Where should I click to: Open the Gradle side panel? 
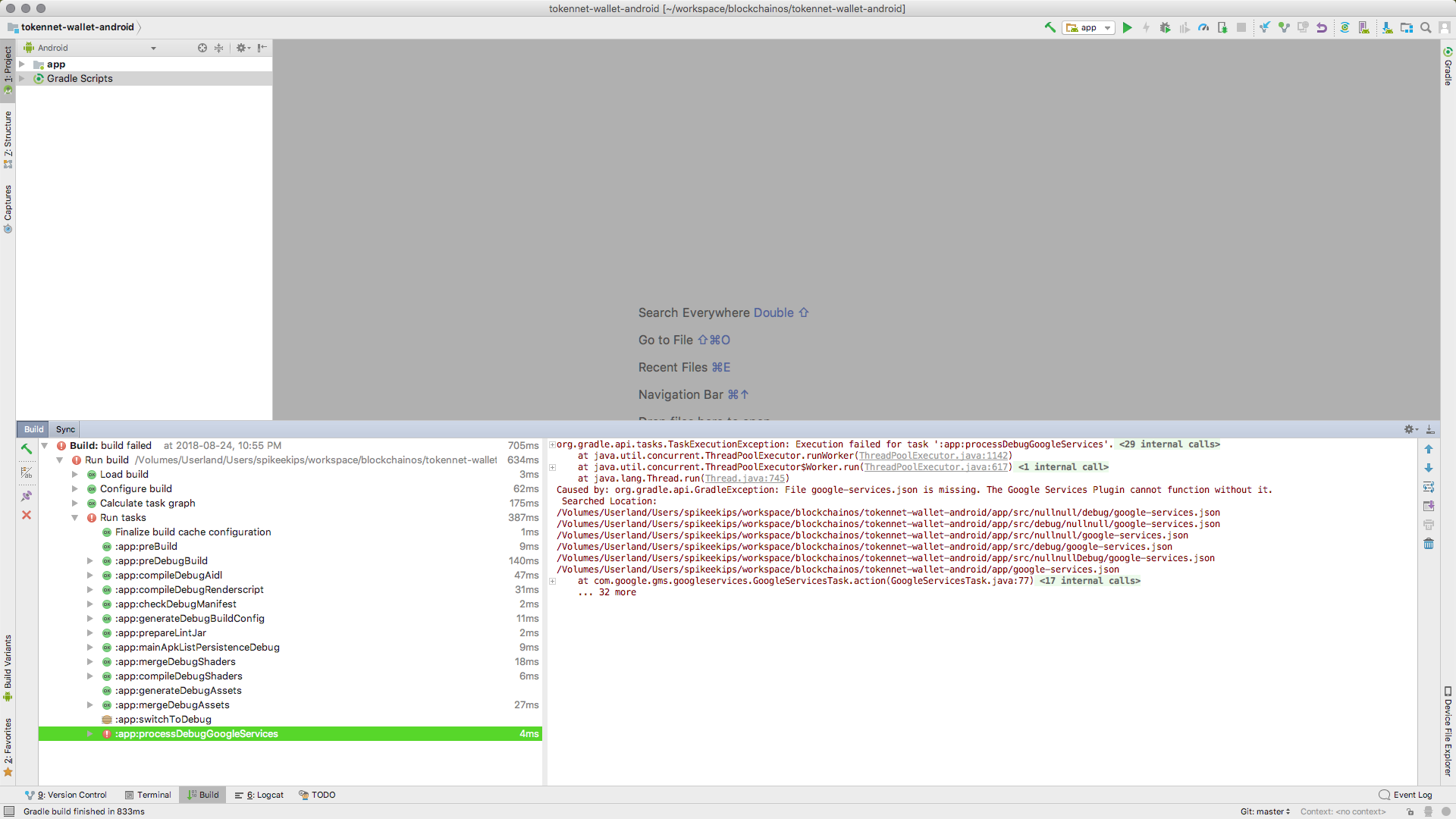click(1447, 70)
